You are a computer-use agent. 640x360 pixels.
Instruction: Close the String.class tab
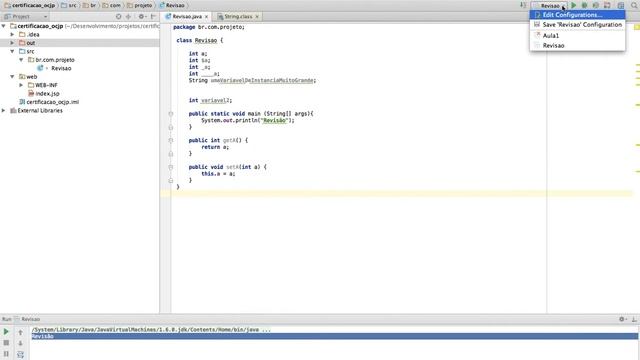coord(257,17)
